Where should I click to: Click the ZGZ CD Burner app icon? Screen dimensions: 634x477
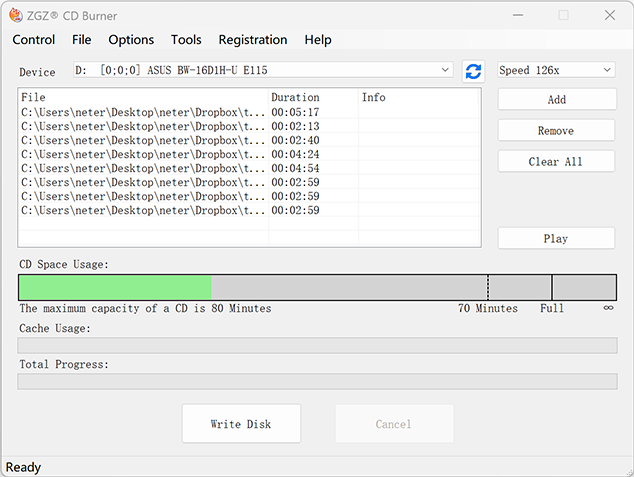click(16, 15)
